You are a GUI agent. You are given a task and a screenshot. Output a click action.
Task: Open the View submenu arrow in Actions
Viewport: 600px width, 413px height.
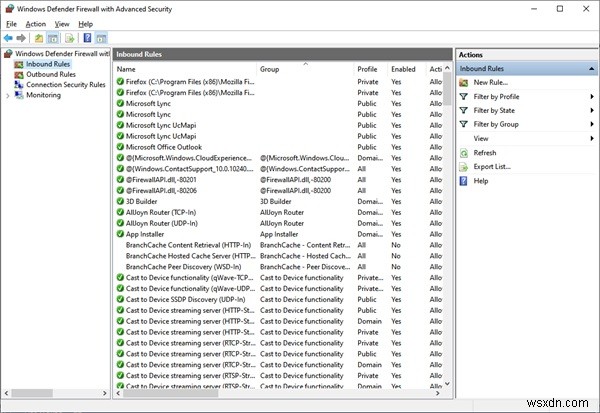click(x=592, y=138)
